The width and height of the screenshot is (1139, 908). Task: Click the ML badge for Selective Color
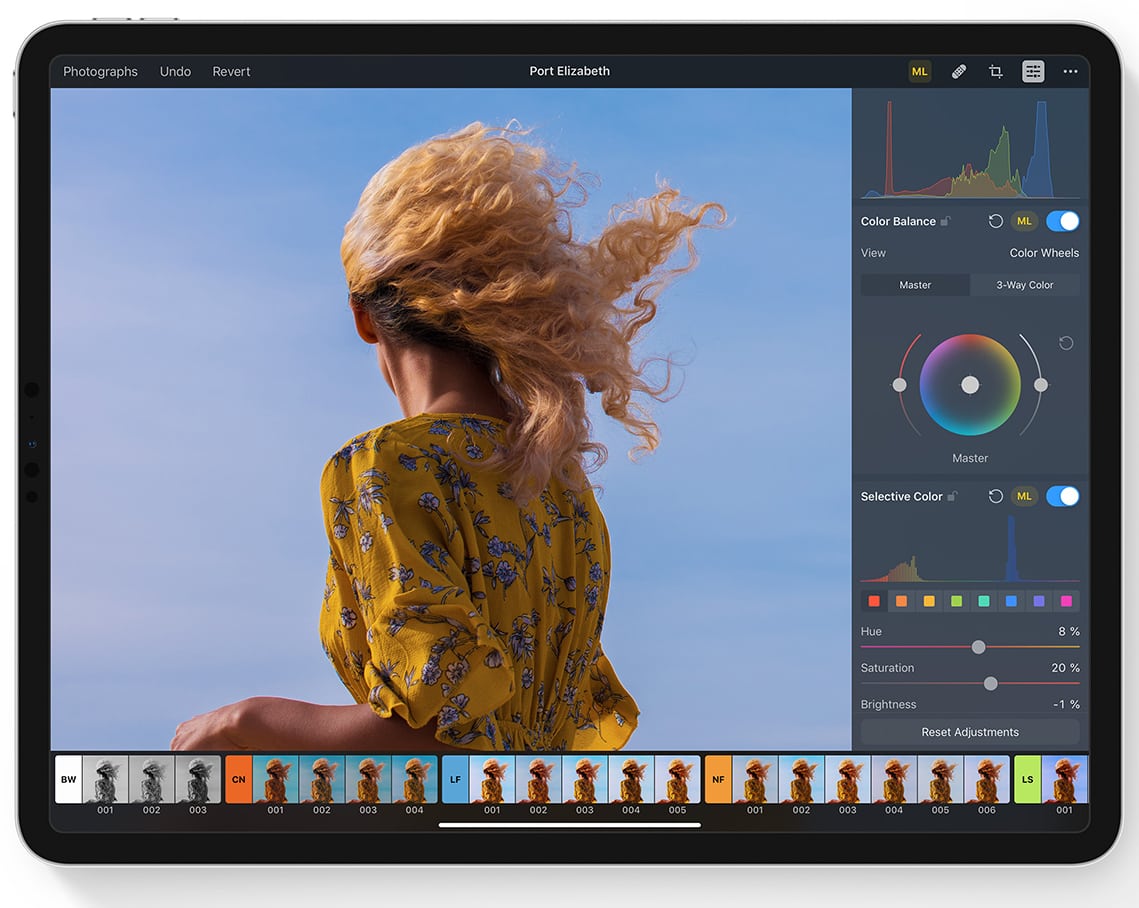(1023, 497)
